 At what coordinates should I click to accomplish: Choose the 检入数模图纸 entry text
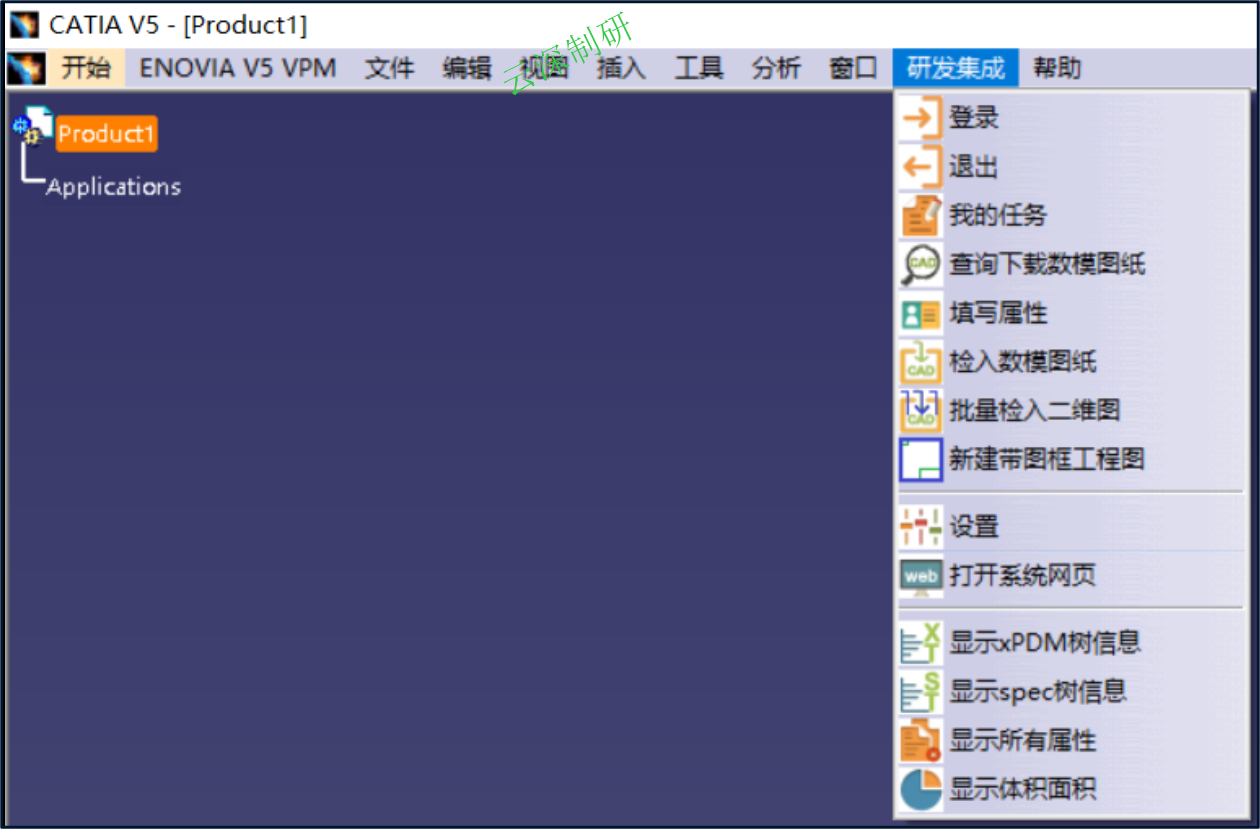pos(1023,361)
